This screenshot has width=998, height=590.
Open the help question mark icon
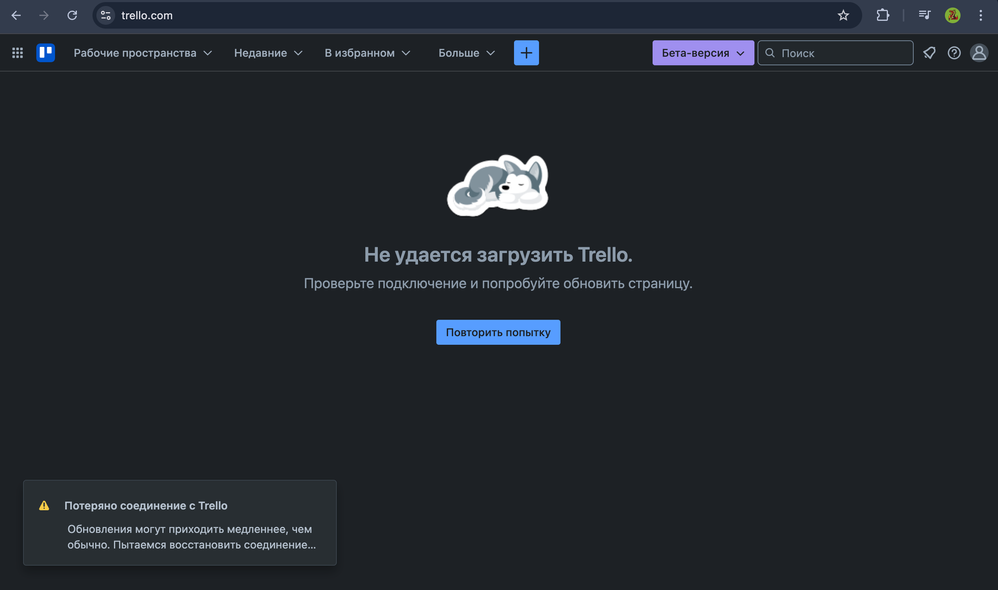click(954, 53)
